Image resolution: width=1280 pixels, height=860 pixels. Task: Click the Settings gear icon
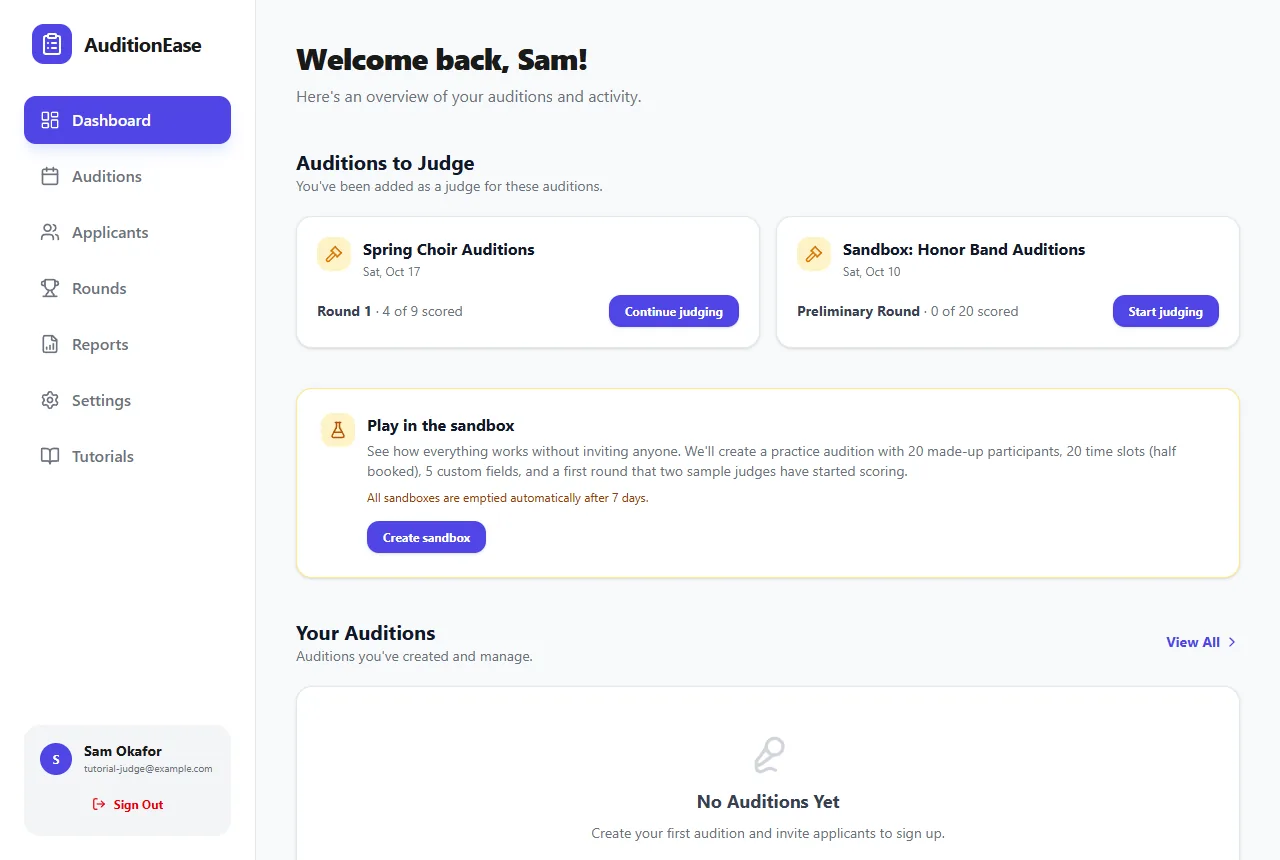50,400
